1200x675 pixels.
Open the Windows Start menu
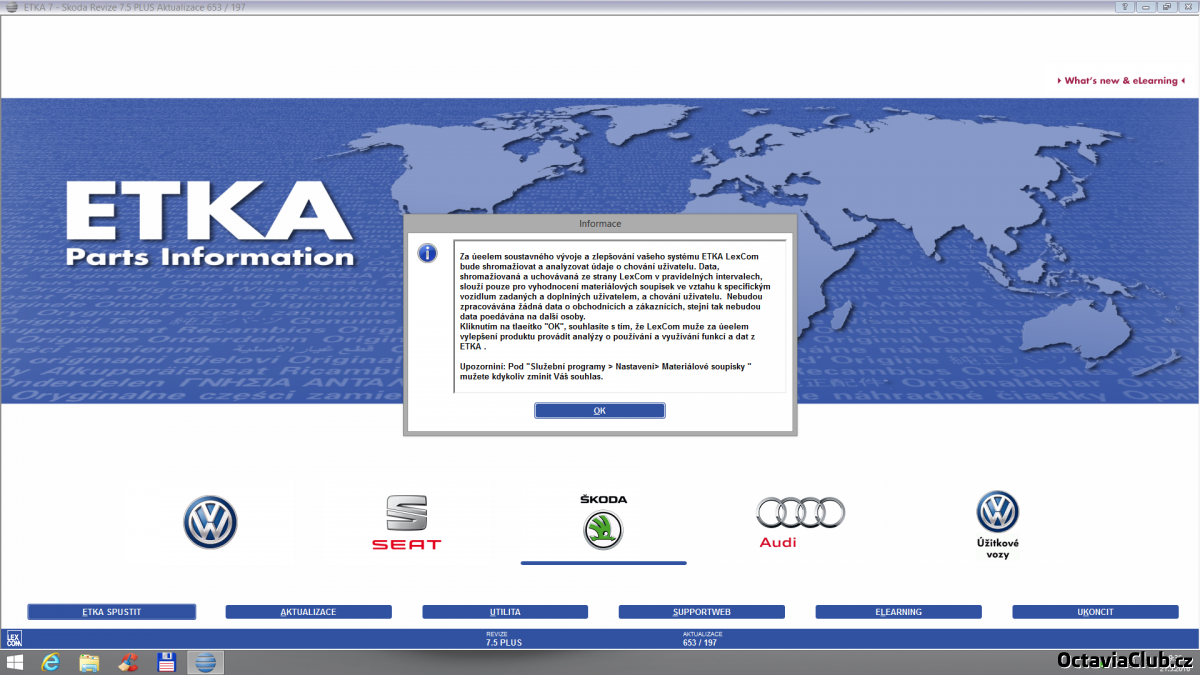pyautogui.click(x=15, y=662)
